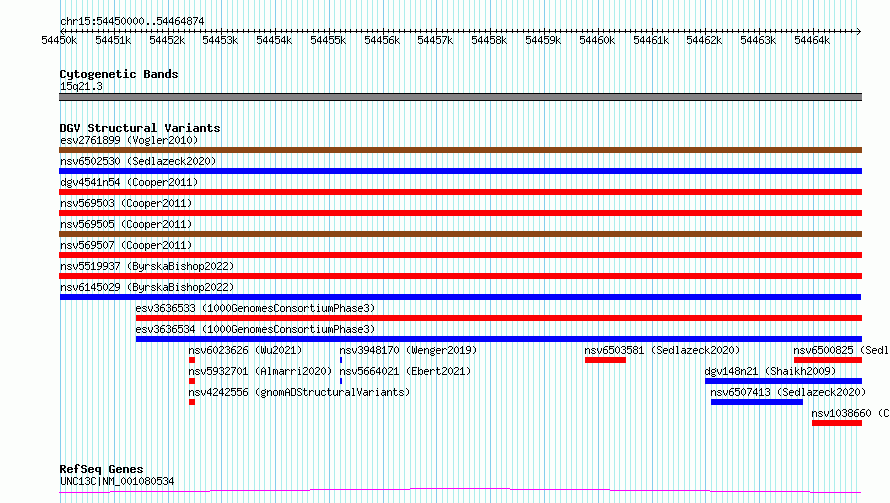The image size is (890, 503).
Task: Open the nsv6502530 (Sedlazeck2020) label
Action: pyautogui.click(x=138, y=161)
